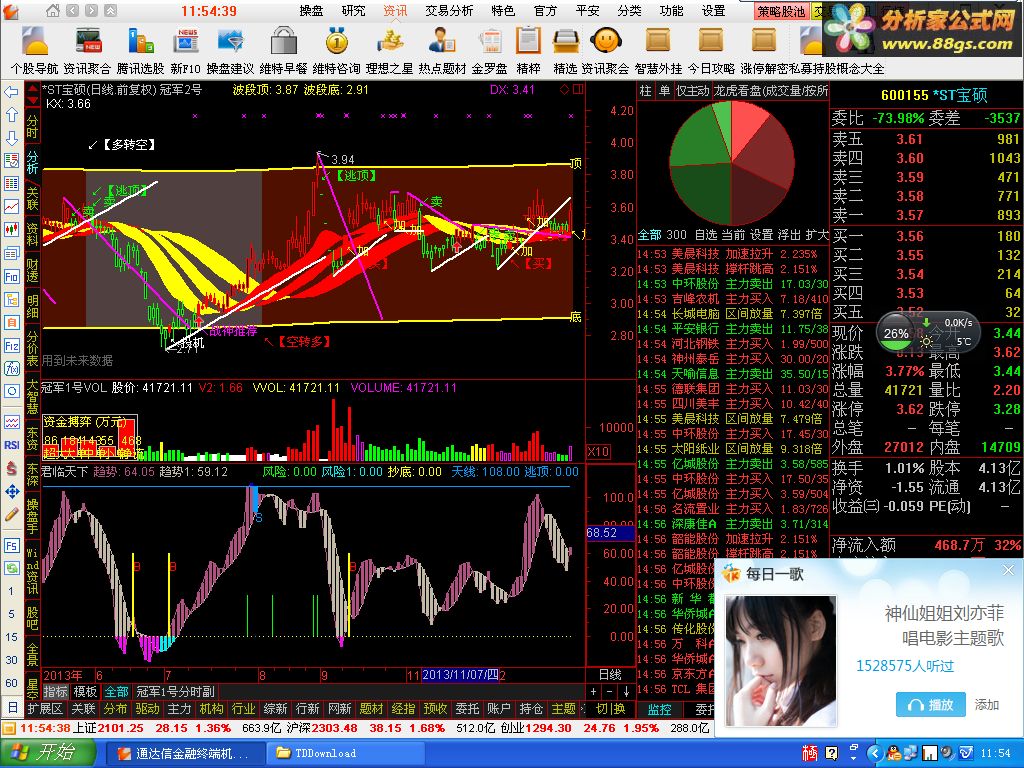Screen dimensions: 1024x768
Task: Click the down arrow icon in left sidebar
Action: pos(11,138)
